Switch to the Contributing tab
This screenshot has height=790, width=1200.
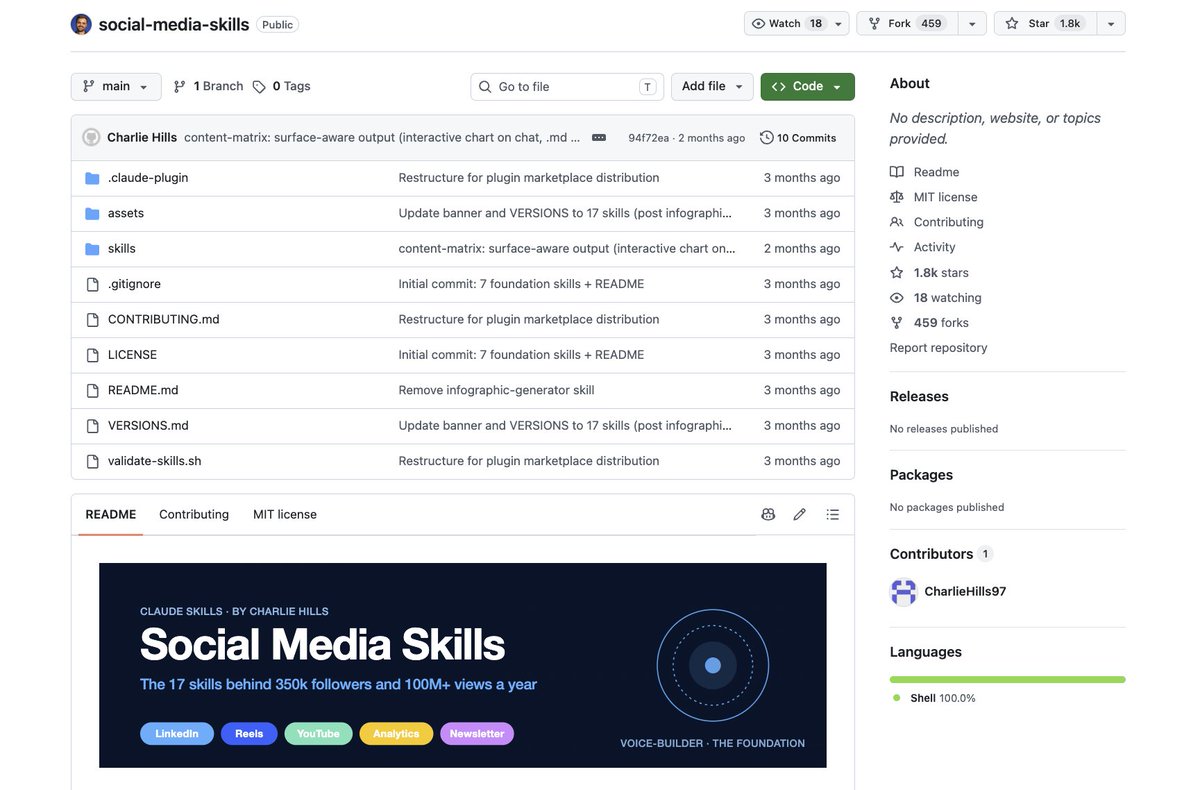point(194,514)
